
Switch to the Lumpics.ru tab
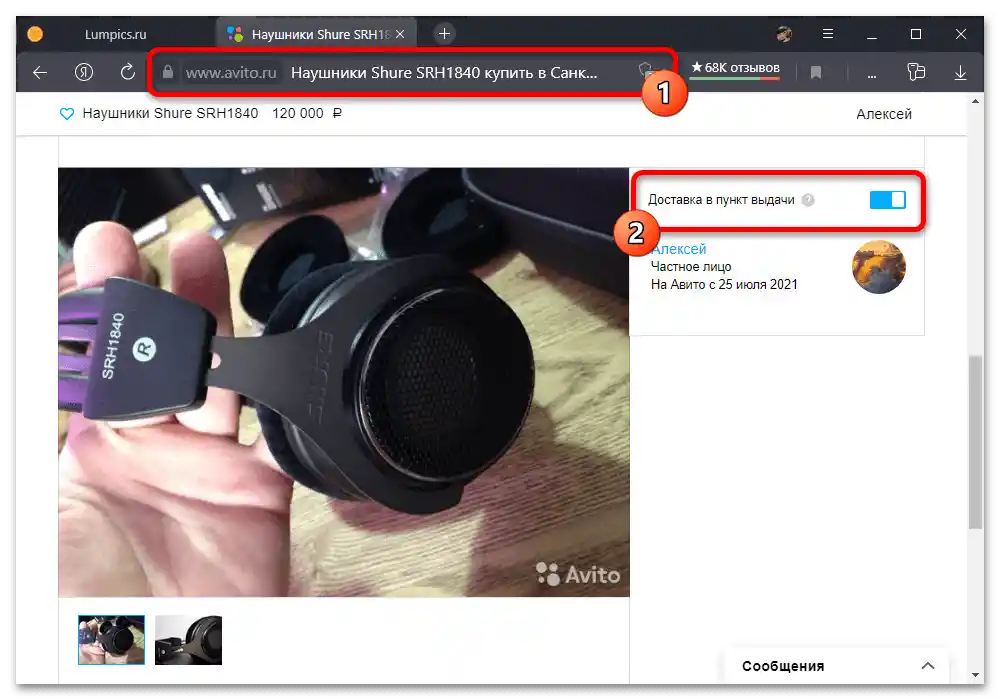point(115,34)
